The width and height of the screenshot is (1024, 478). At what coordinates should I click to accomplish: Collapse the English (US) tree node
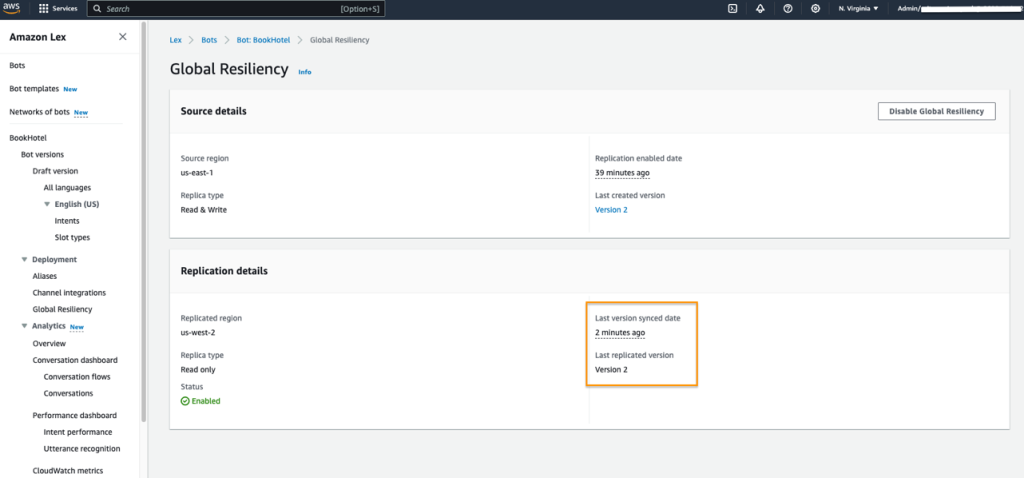(47, 204)
